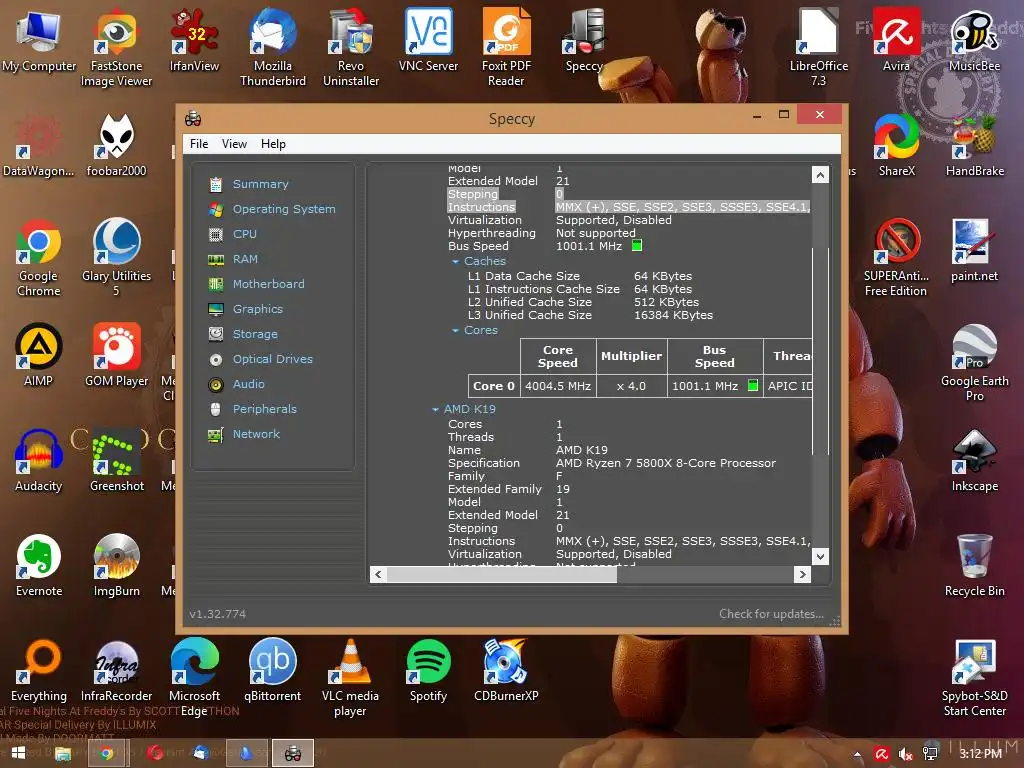Select Optical Drives section
The image size is (1024, 768).
272,359
